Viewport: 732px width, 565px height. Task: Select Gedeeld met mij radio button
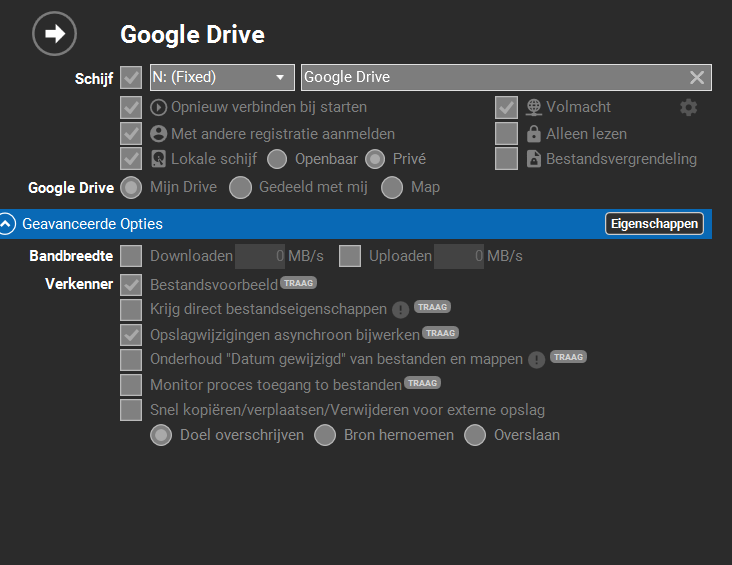(240, 188)
